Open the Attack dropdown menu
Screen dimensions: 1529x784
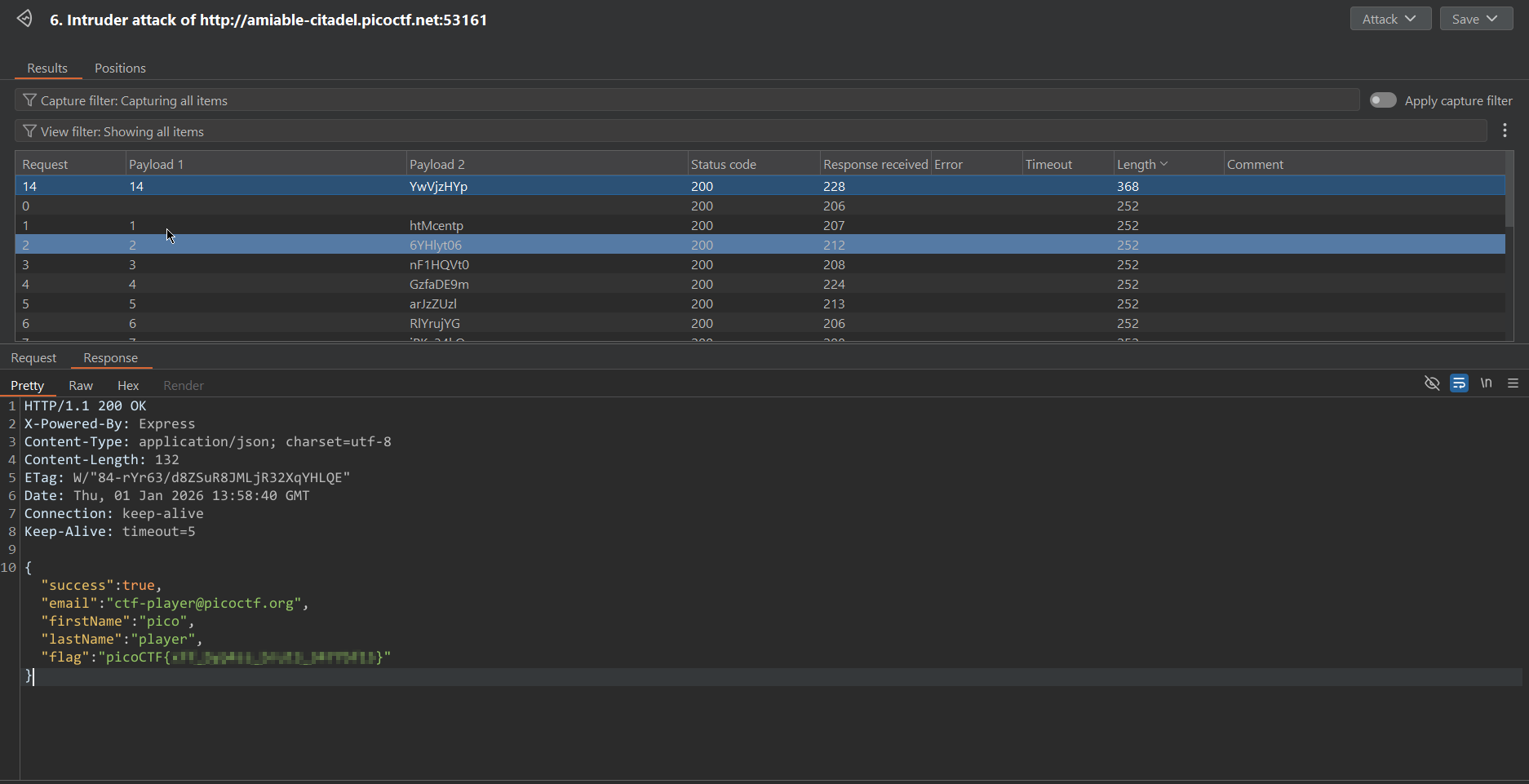(x=1389, y=19)
